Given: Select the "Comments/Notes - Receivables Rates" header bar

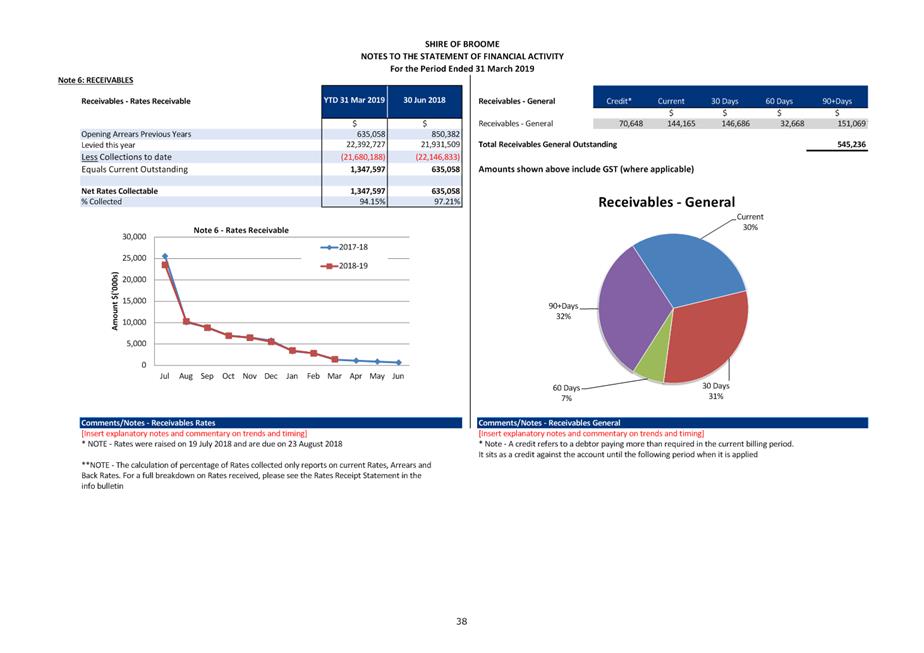Looking at the screenshot, I should 270,423.
